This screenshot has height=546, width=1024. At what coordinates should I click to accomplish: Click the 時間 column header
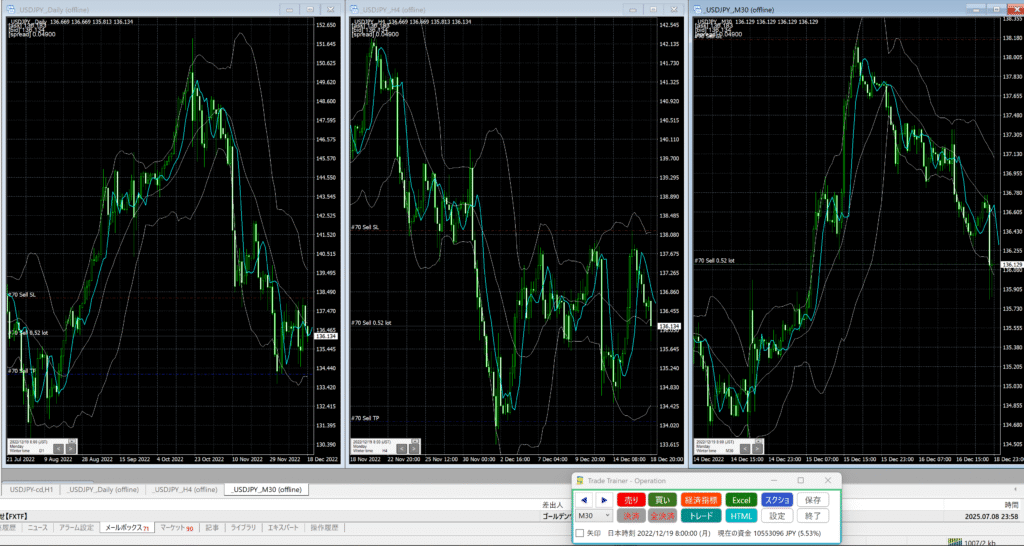[x=1011, y=505]
